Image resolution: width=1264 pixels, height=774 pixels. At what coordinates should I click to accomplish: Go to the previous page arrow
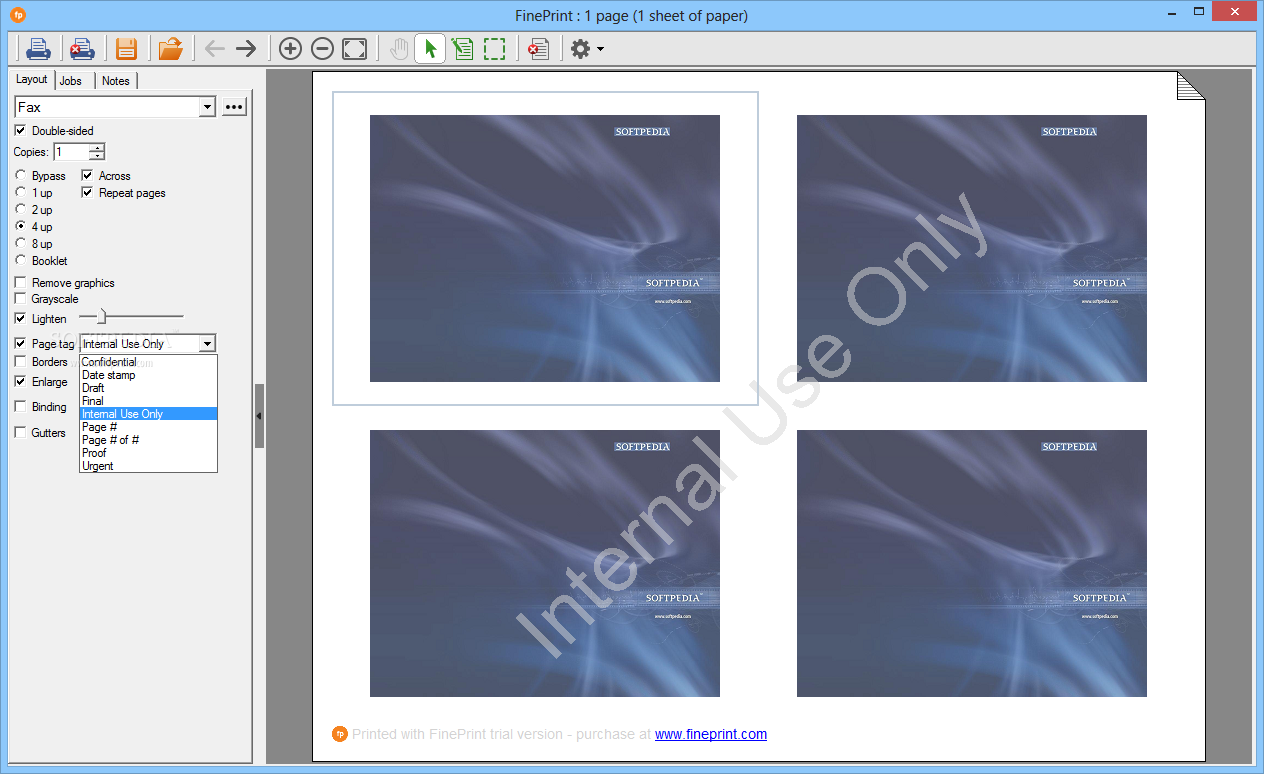[x=214, y=48]
